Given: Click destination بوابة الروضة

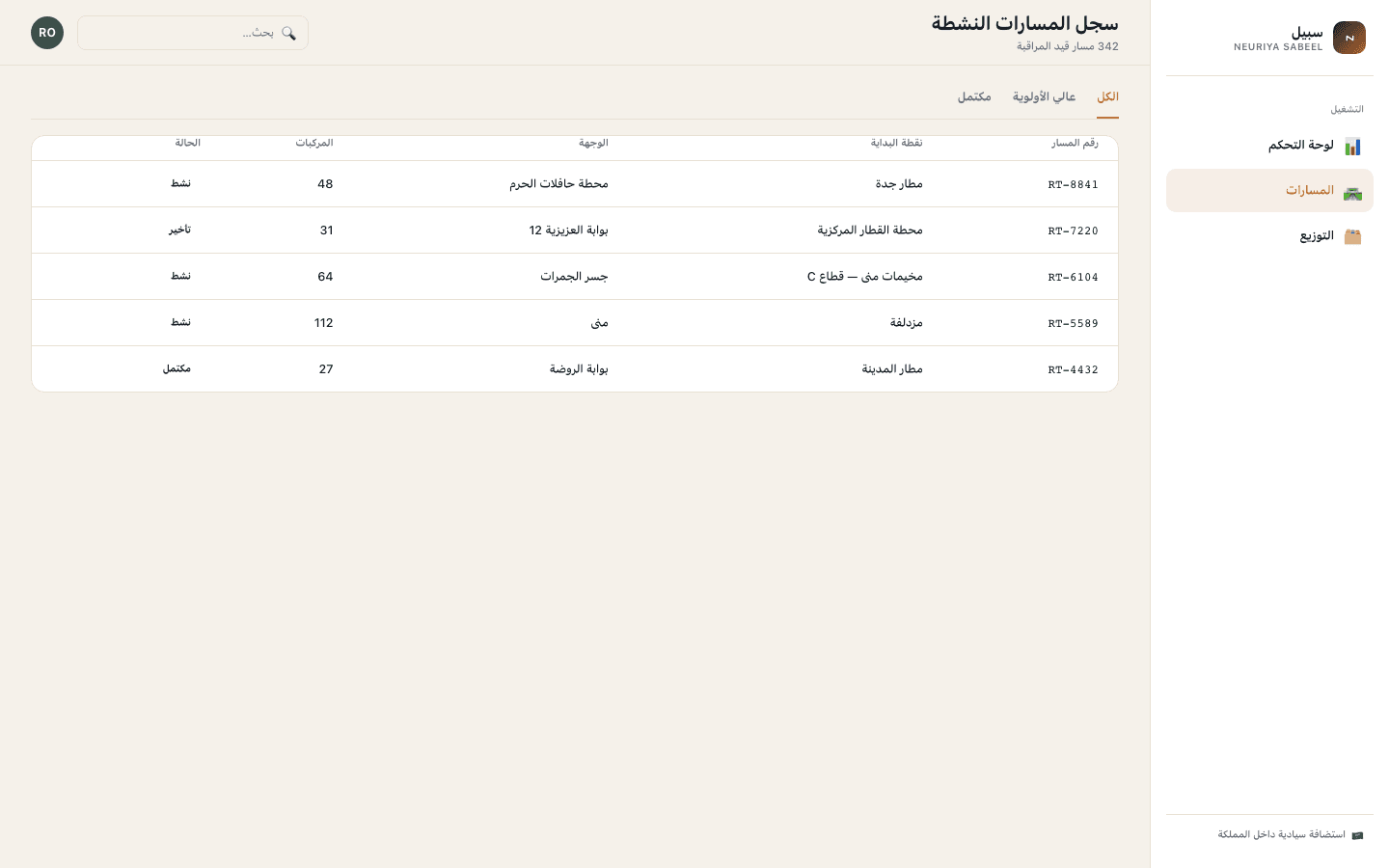Looking at the screenshot, I should (x=579, y=369).
